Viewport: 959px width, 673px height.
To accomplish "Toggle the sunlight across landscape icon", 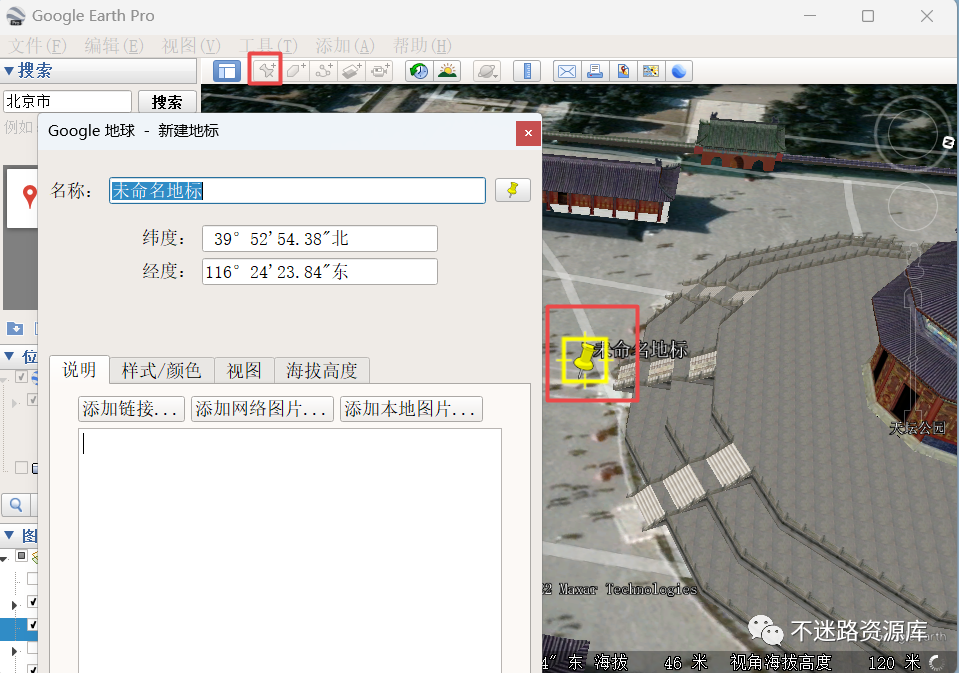I will (448, 71).
